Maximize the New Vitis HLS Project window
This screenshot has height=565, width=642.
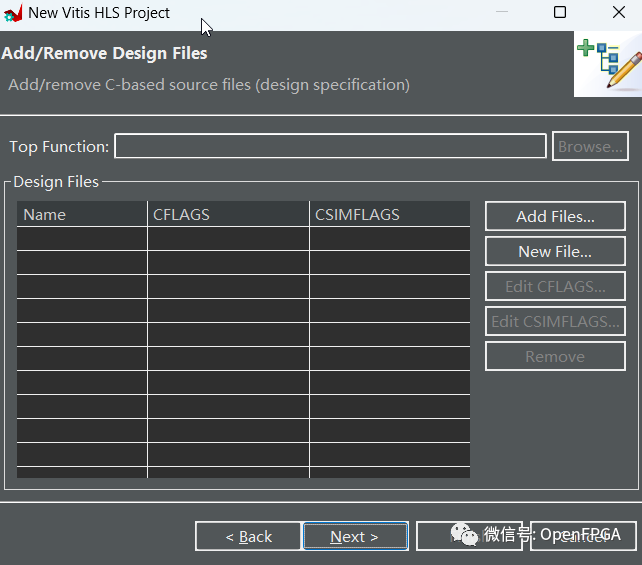pyautogui.click(x=560, y=12)
